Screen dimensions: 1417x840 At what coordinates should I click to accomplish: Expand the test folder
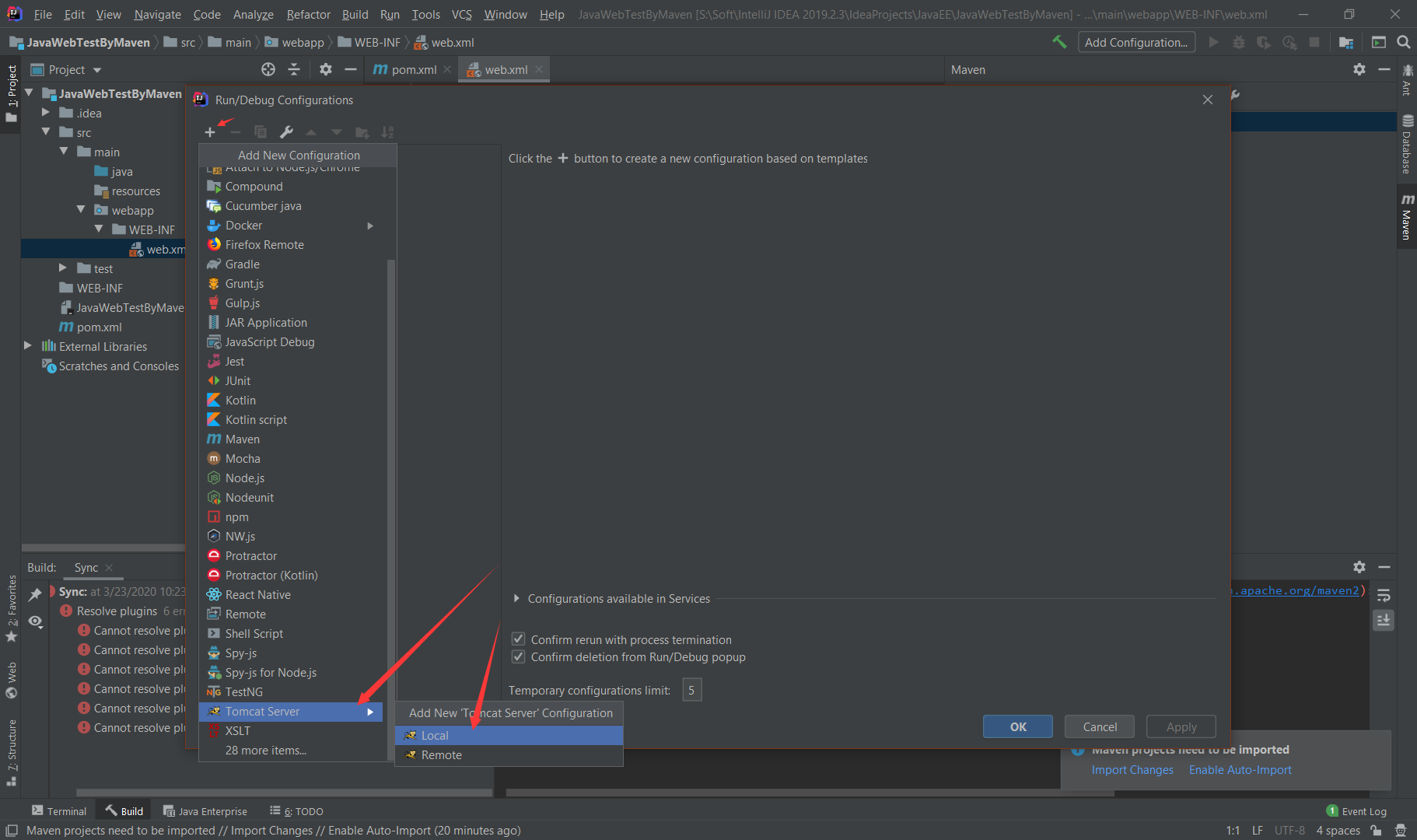(x=63, y=268)
